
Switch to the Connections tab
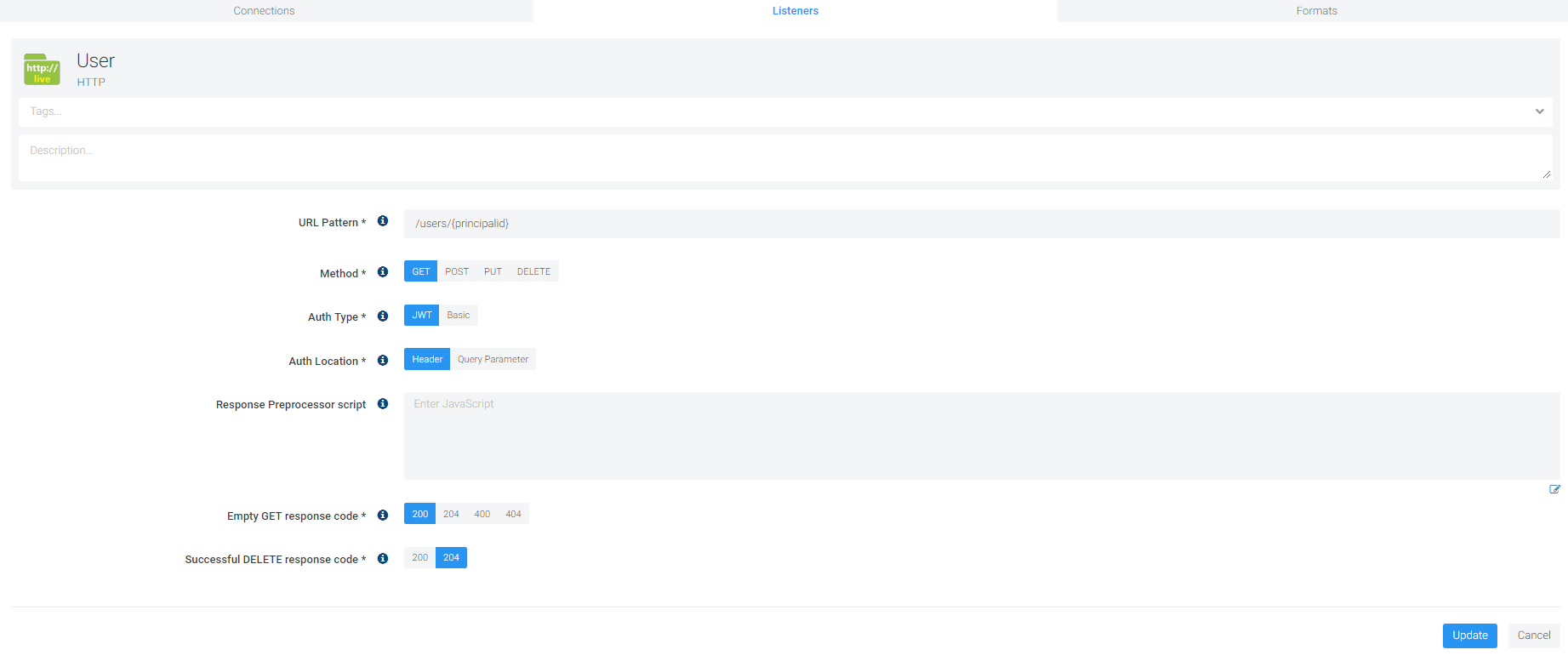264,11
